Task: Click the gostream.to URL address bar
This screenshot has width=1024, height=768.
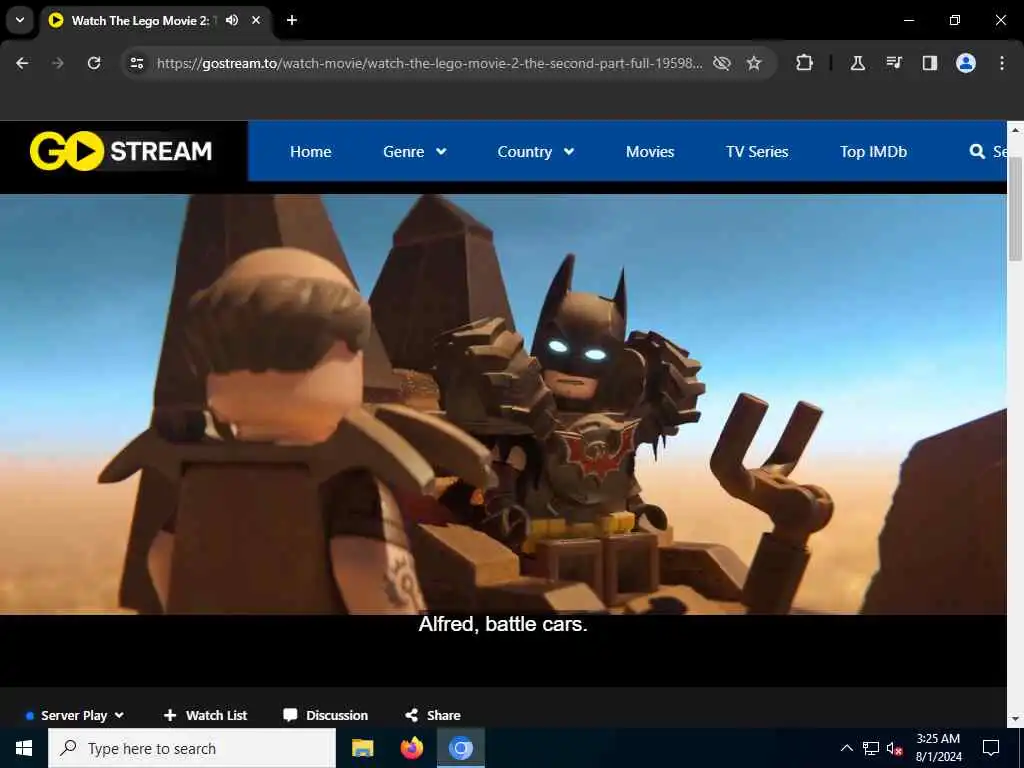Action: tap(429, 63)
